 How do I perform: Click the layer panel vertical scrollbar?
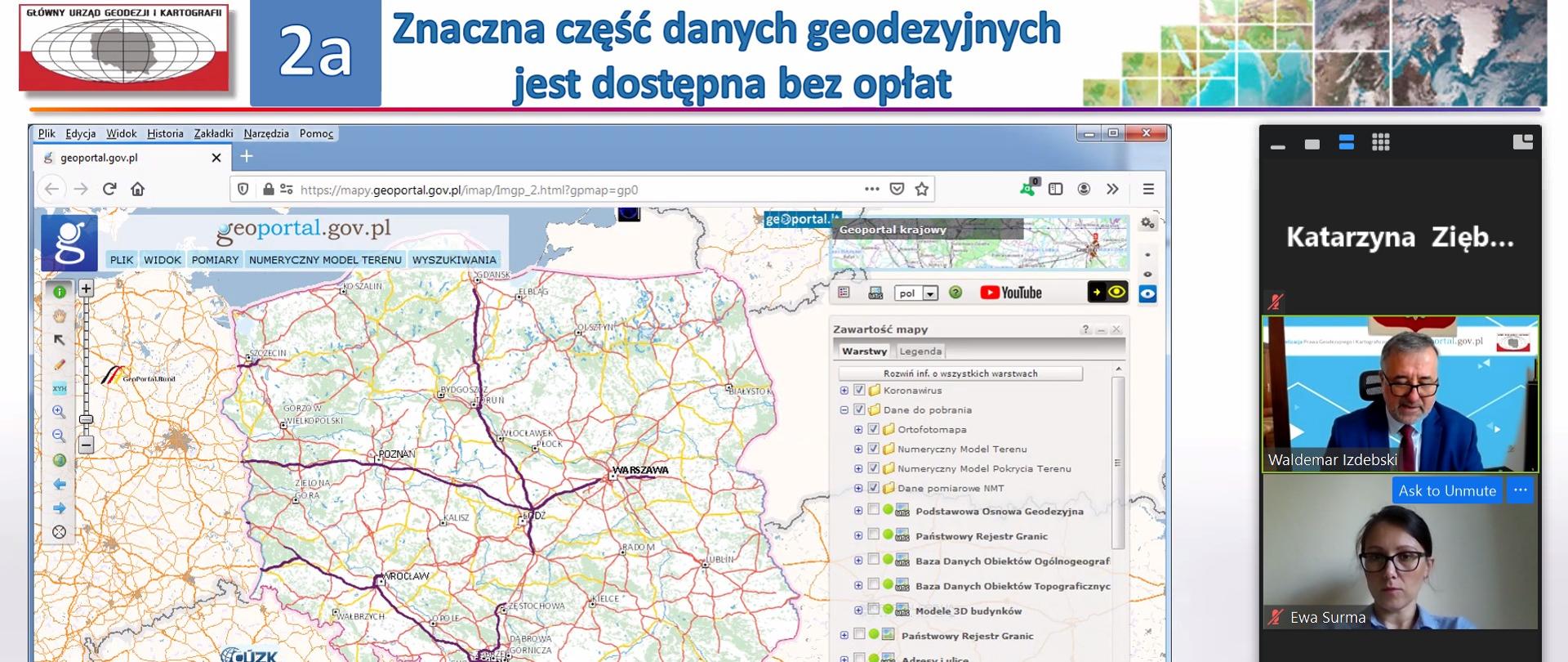click(1118, 463)
